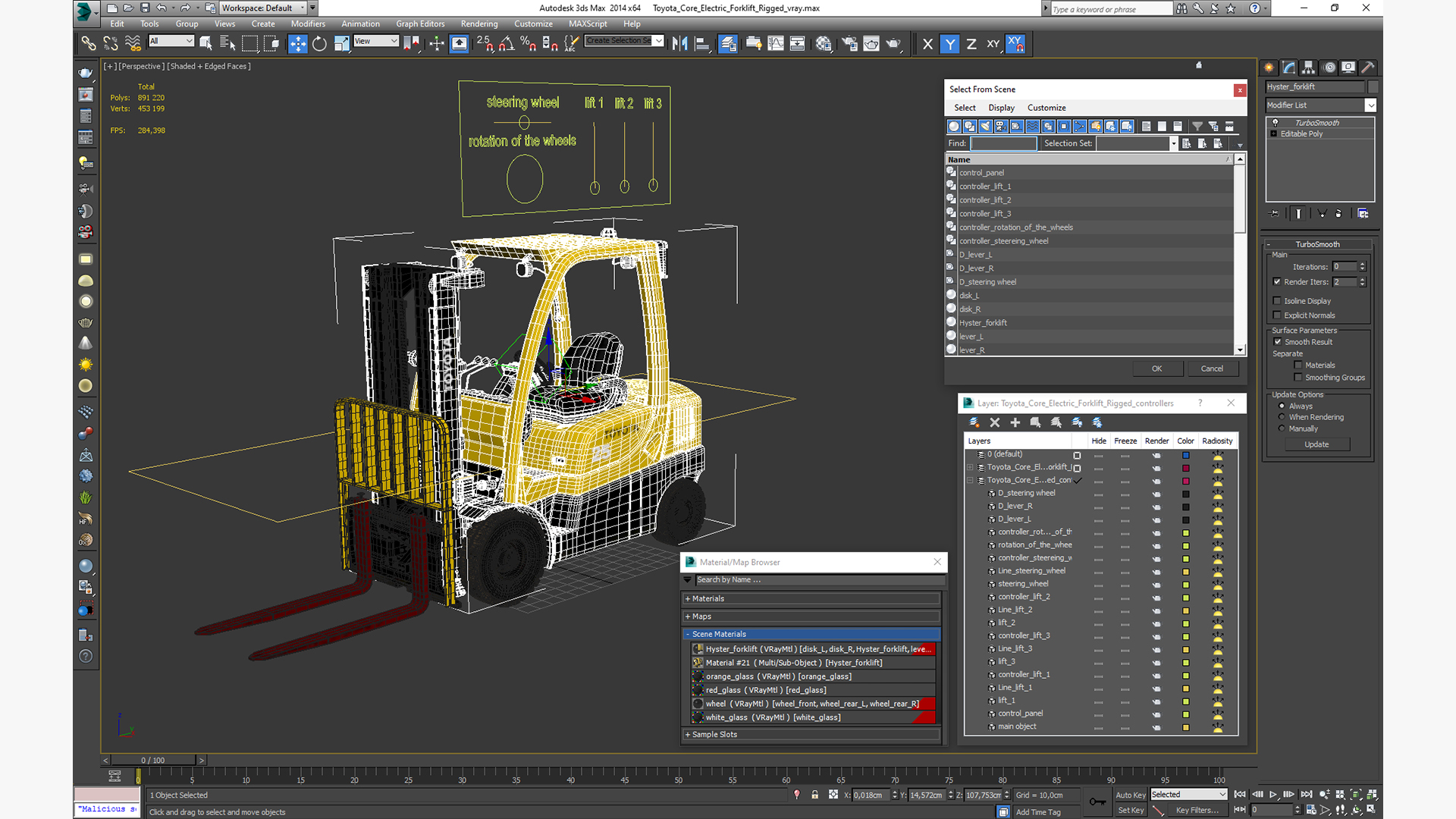Open the key mode Selected dropdown
1456x819 pixels.
pyautogui.click(x=1188, y=795)
